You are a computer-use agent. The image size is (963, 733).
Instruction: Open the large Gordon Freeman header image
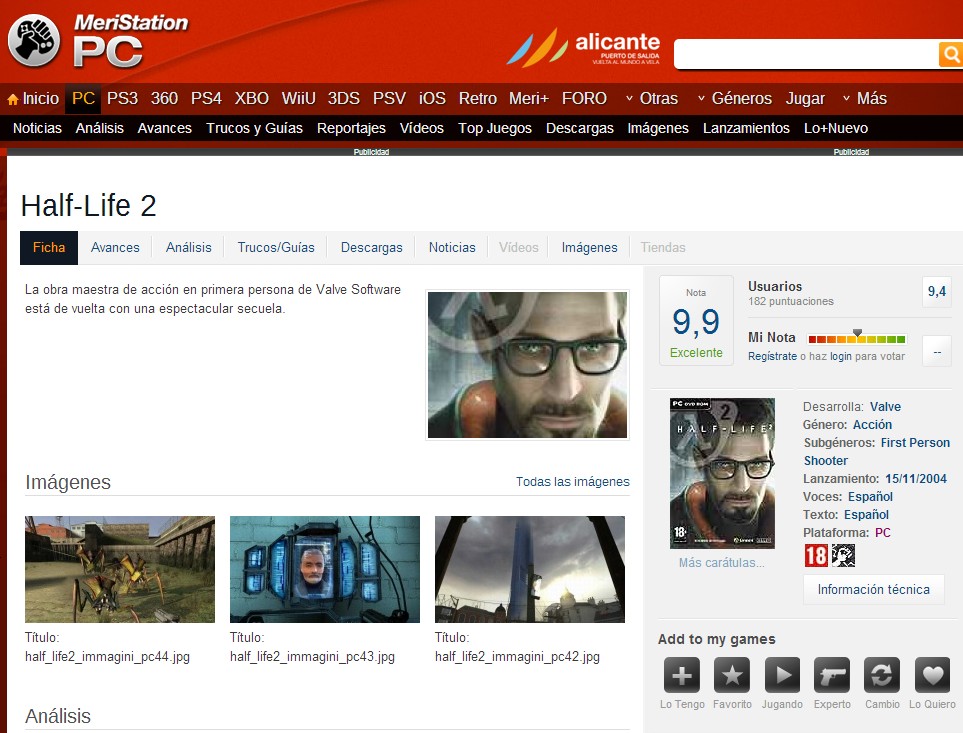pyautogui.click(x=528, y=365)
